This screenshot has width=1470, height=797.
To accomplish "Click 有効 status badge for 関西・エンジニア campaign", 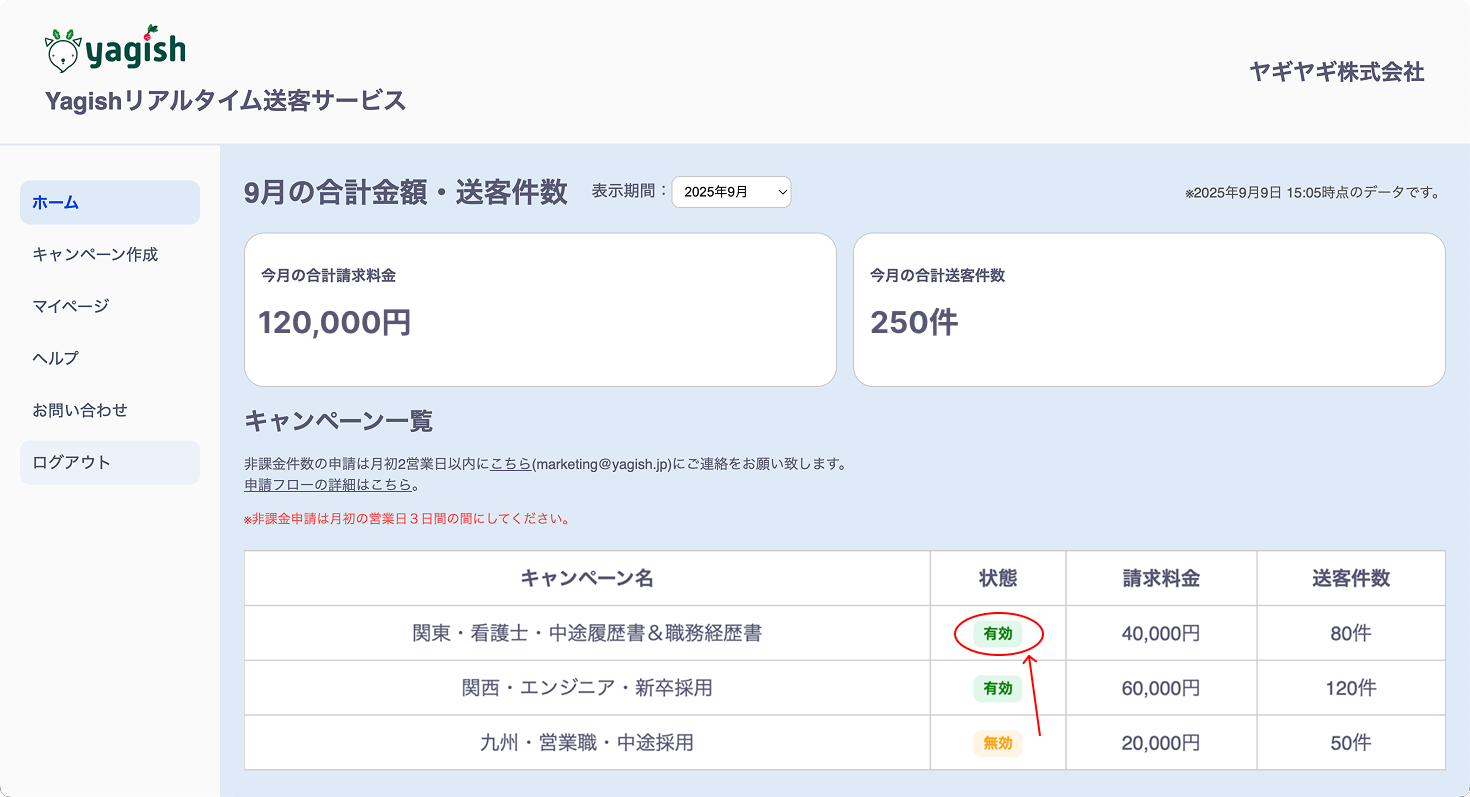I will point(998,688).
